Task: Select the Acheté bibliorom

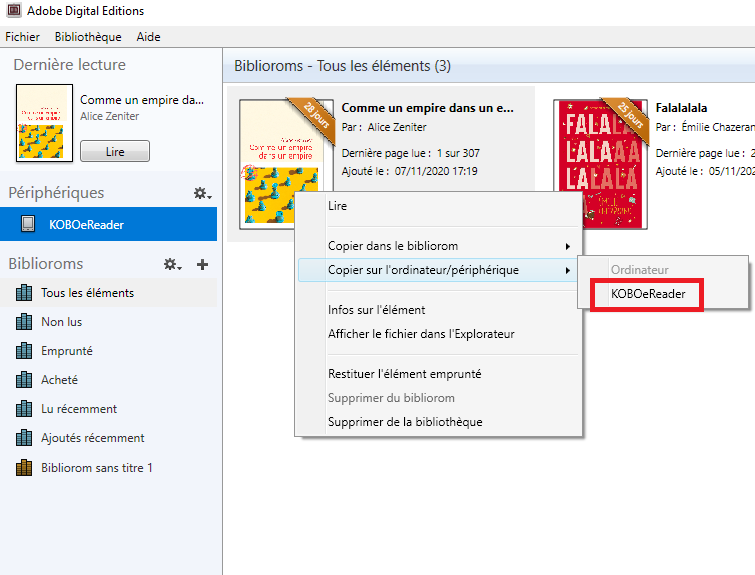Action: [x=108, y=380]
